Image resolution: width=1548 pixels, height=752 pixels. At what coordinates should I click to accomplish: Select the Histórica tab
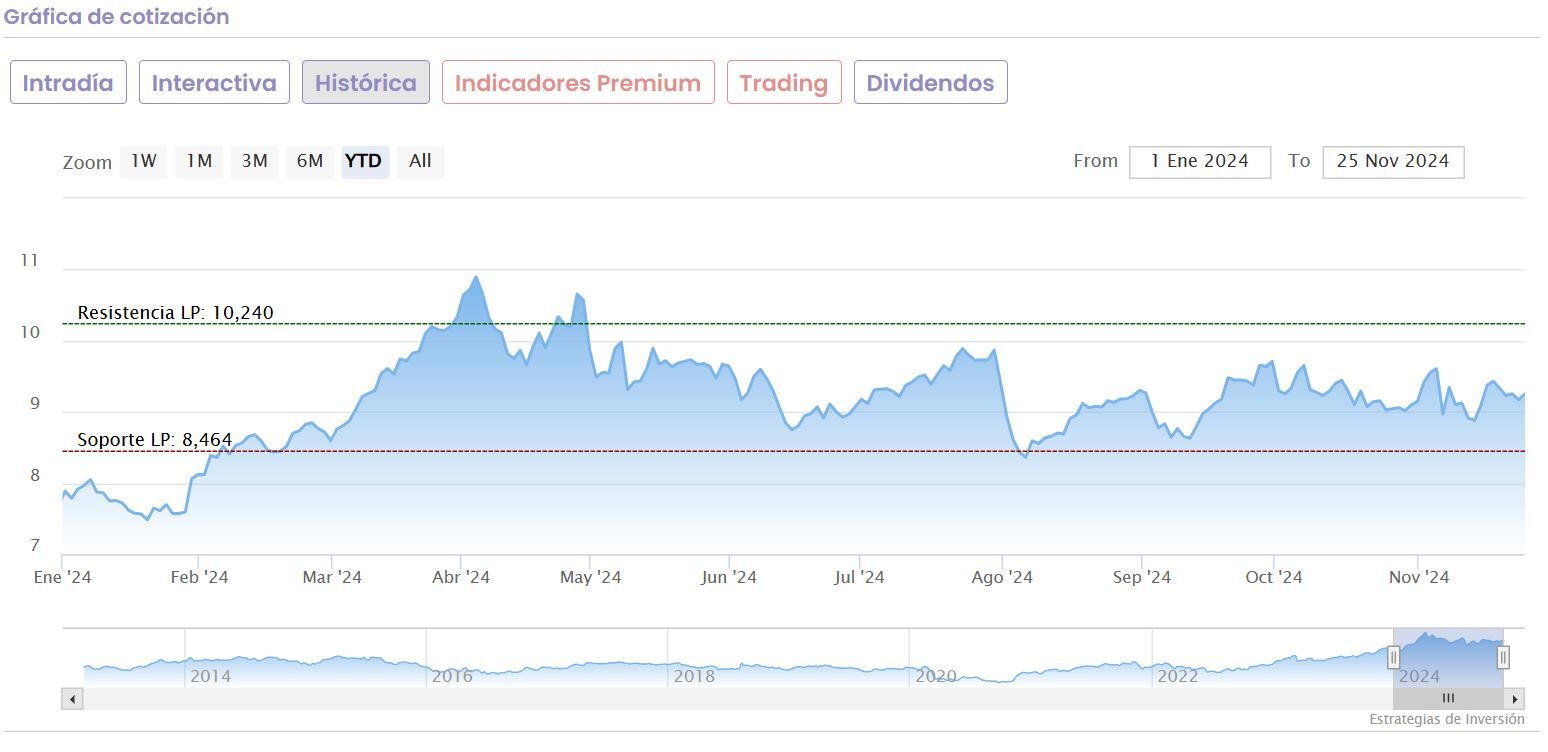(x=366, y=83)
